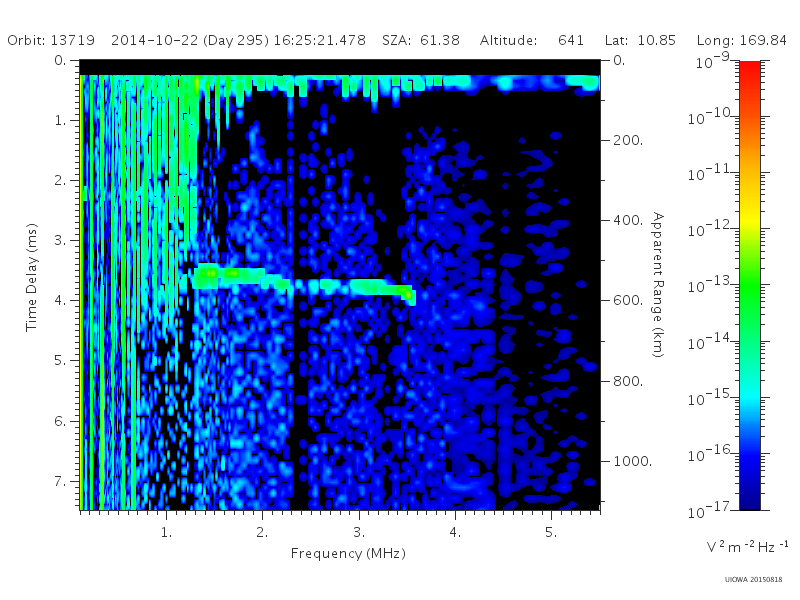Image resolution: width=800 pixels, height=600 pixels.
Task: Click the '2.' tick on Time Delay axis
Action: click(x=60, y=181)
